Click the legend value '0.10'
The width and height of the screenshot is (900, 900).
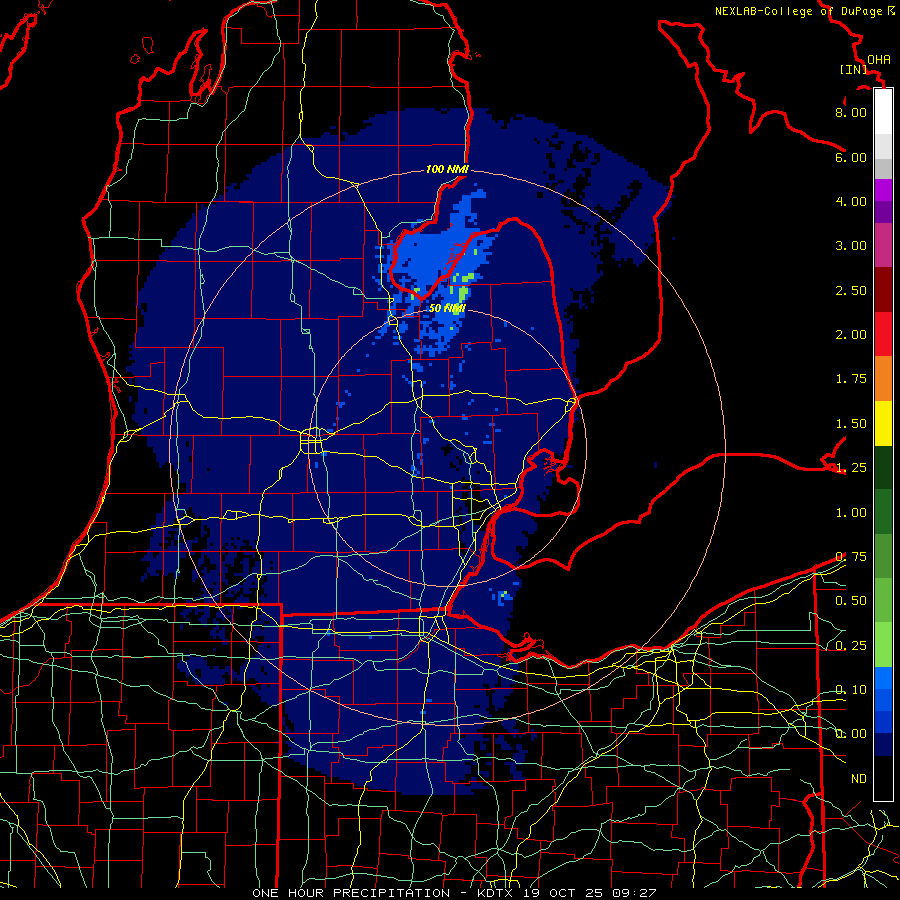(851, 689)
